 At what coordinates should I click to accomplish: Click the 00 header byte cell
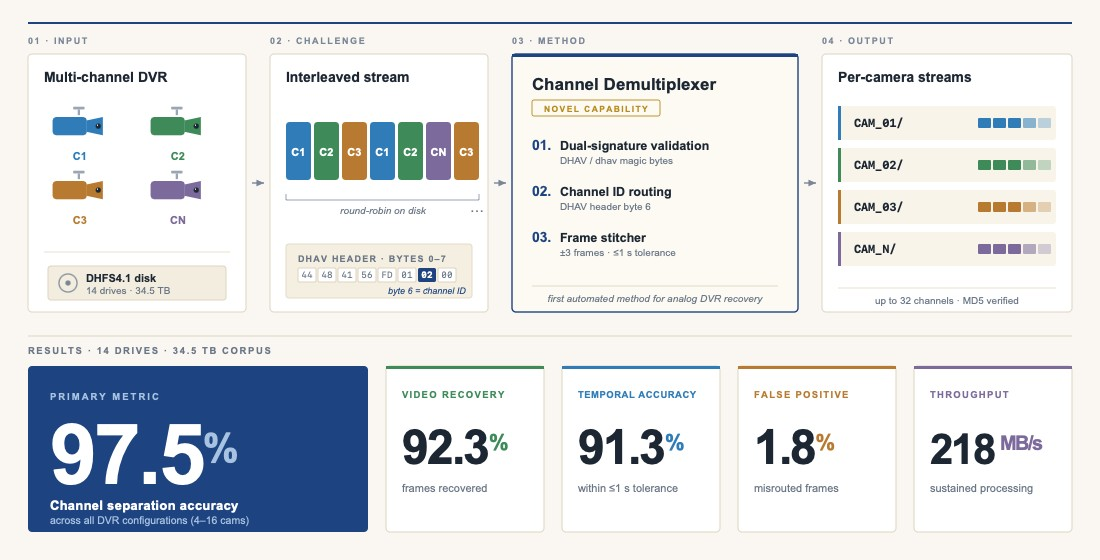447,275
